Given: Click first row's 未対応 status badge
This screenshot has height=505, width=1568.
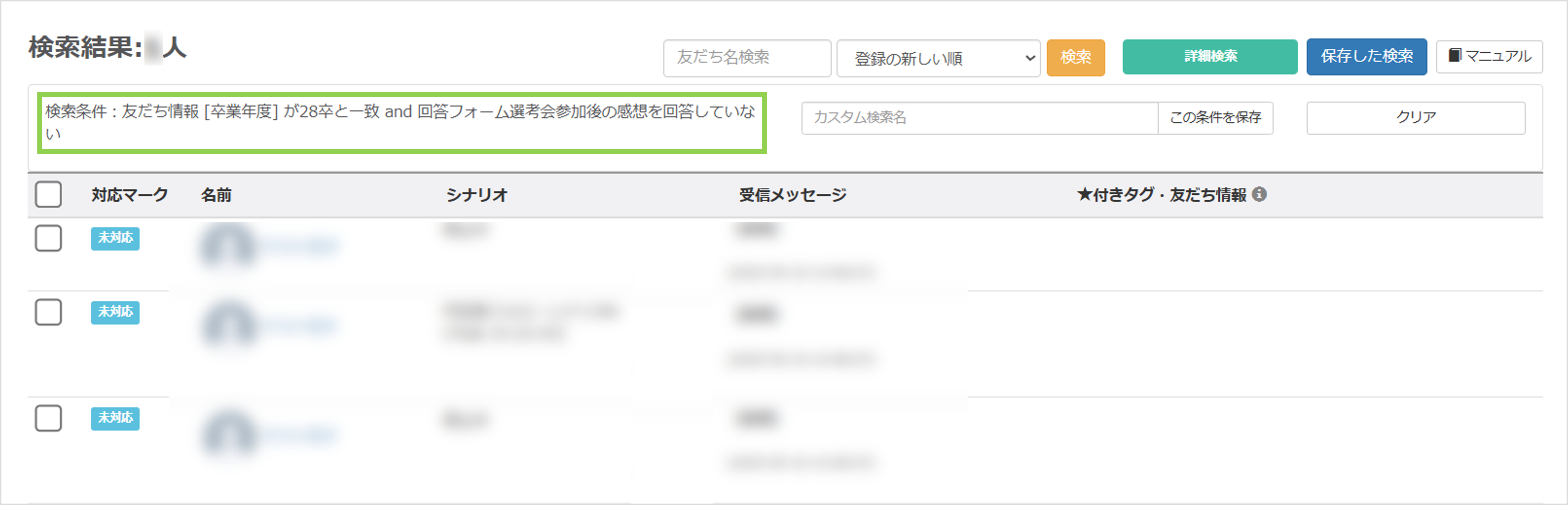Looking at the screenshot, I should coord(115,238).
